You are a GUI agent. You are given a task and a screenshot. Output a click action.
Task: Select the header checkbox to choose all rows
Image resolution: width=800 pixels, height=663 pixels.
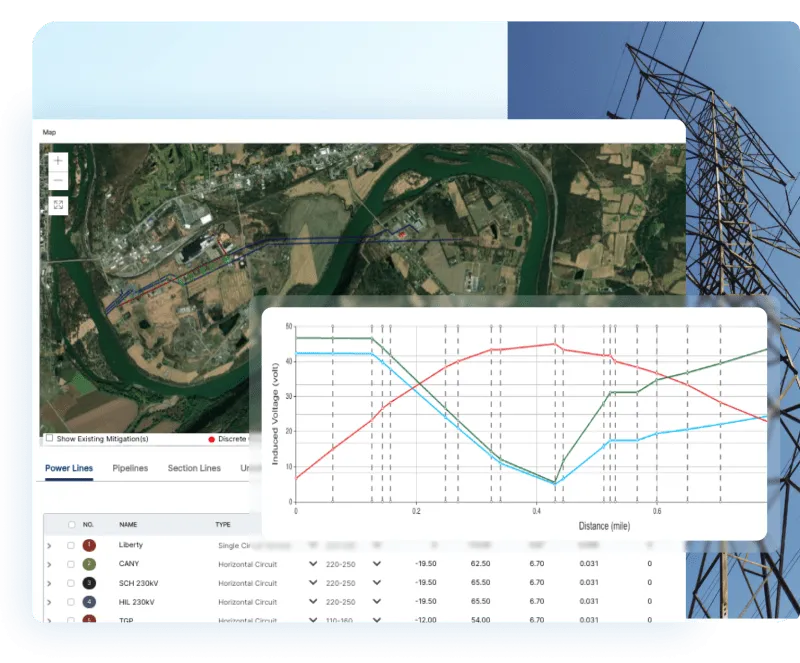click(69, 524)
